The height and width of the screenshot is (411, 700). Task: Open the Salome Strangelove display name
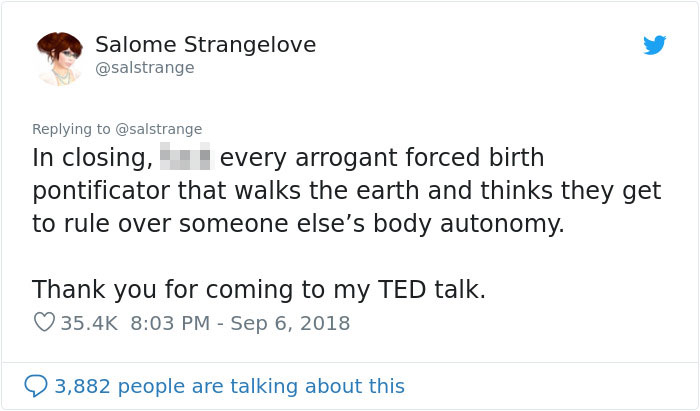205,45
